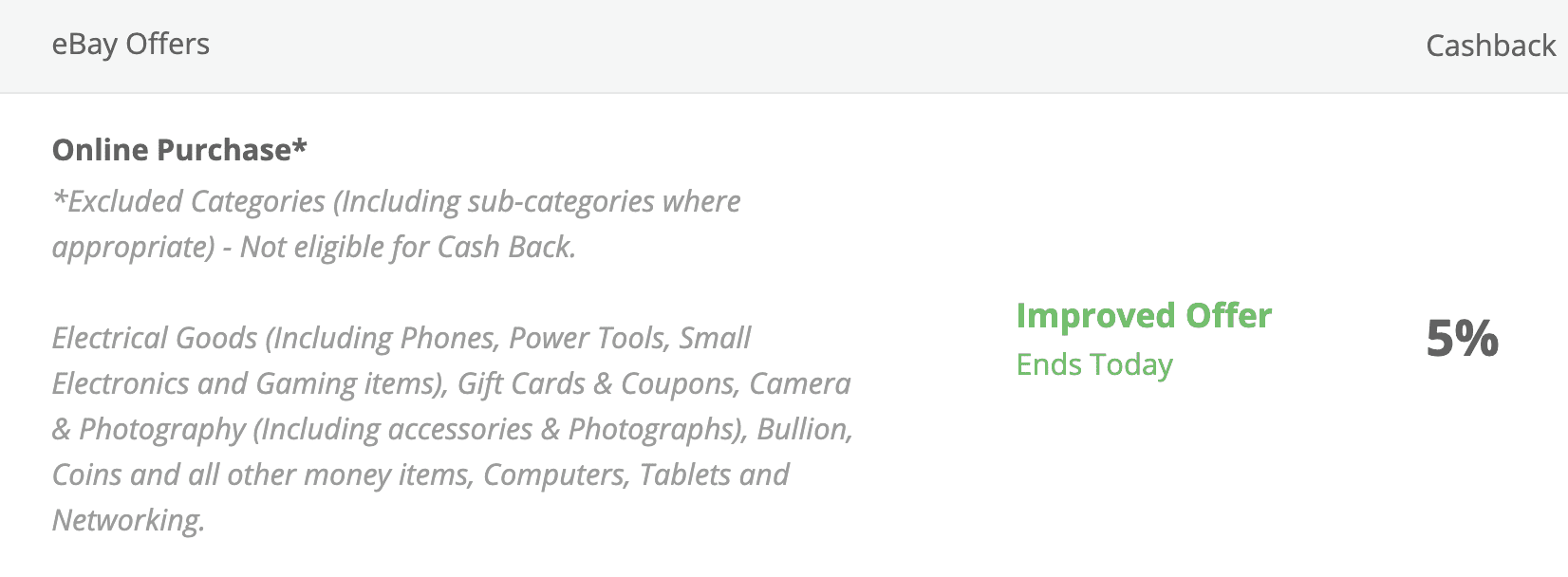Click the *Excluded Categories note text
1568x577 pixels.
click(x=190, y=201)
